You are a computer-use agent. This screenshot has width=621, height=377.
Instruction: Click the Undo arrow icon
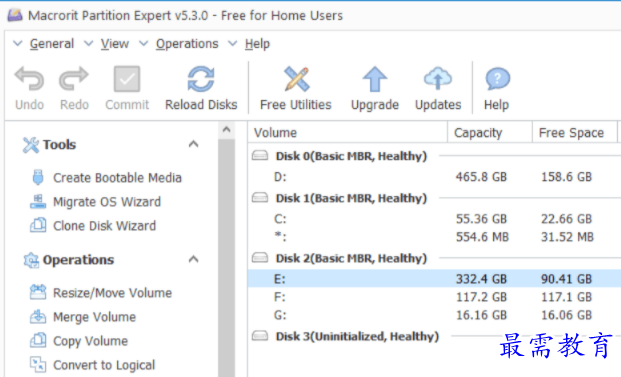29,78
